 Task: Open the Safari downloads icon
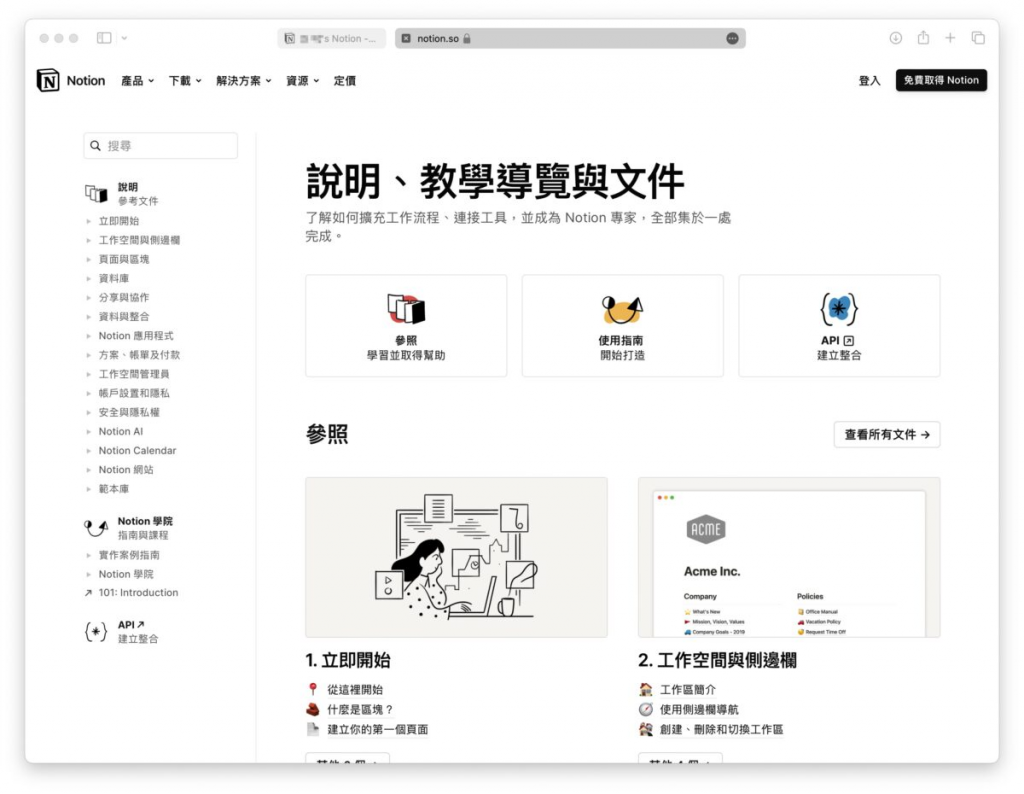896,38
